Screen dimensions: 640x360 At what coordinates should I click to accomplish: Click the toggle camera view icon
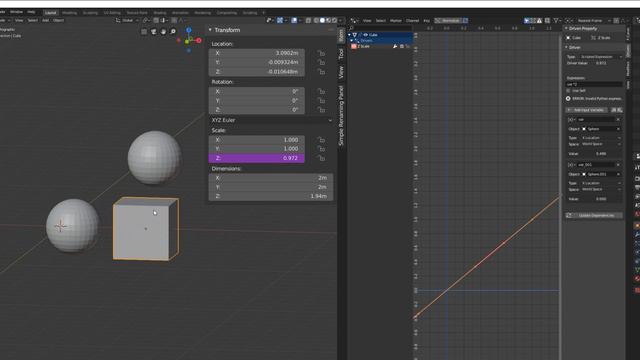click(x=153, y=31)
